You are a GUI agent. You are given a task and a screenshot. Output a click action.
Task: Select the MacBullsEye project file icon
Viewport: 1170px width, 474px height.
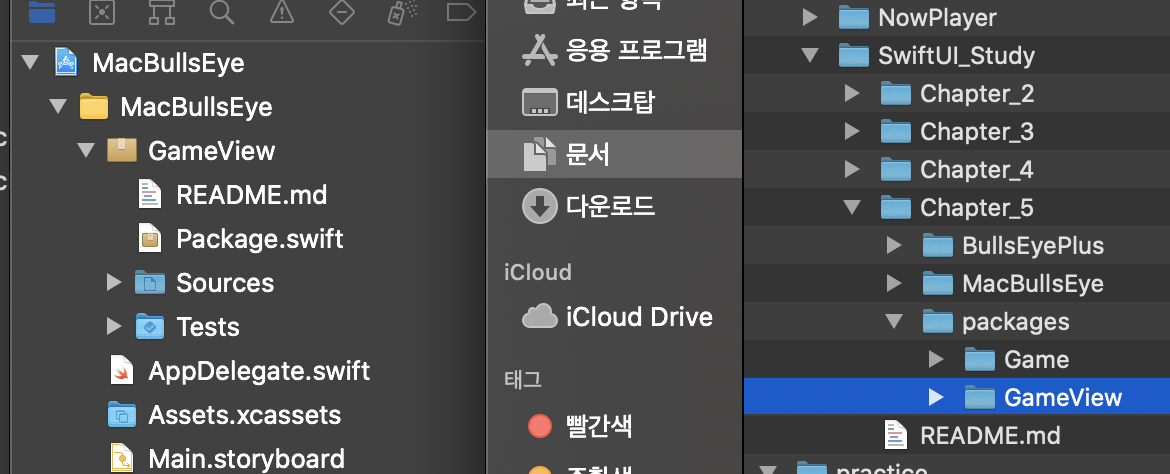[66, 63]
